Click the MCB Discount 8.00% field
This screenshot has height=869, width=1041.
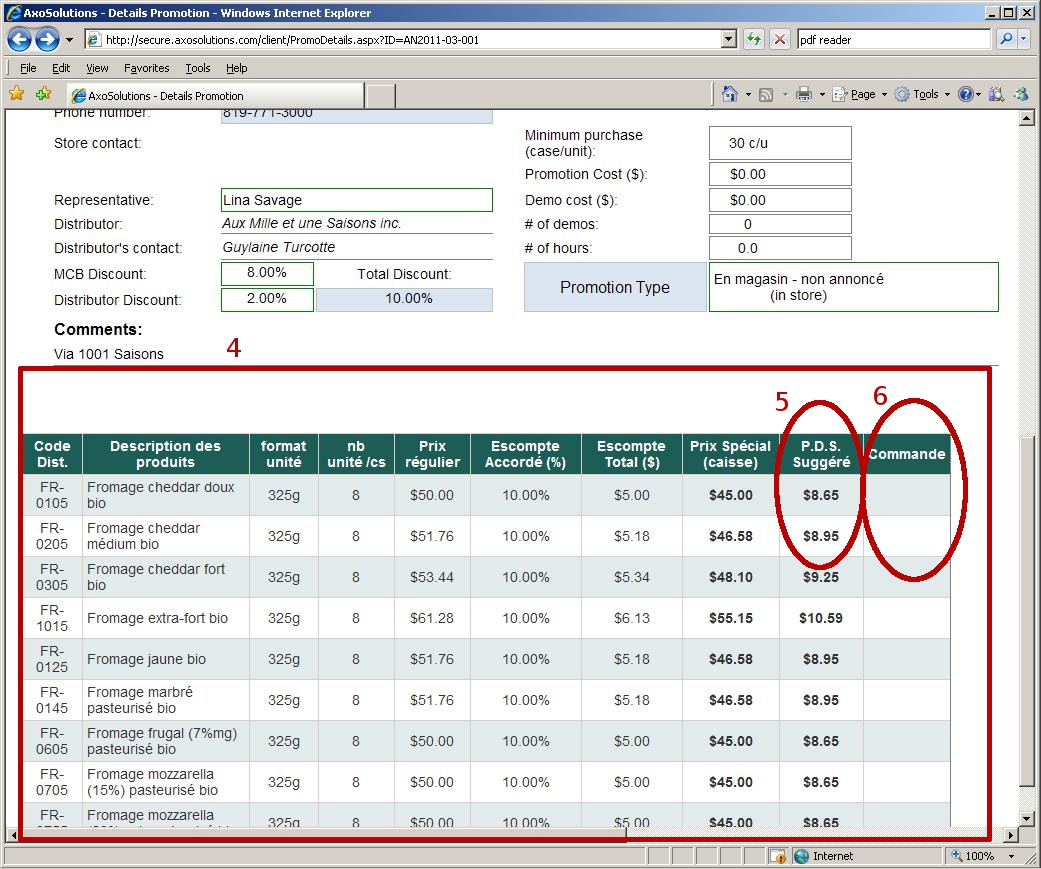[267, 273]
